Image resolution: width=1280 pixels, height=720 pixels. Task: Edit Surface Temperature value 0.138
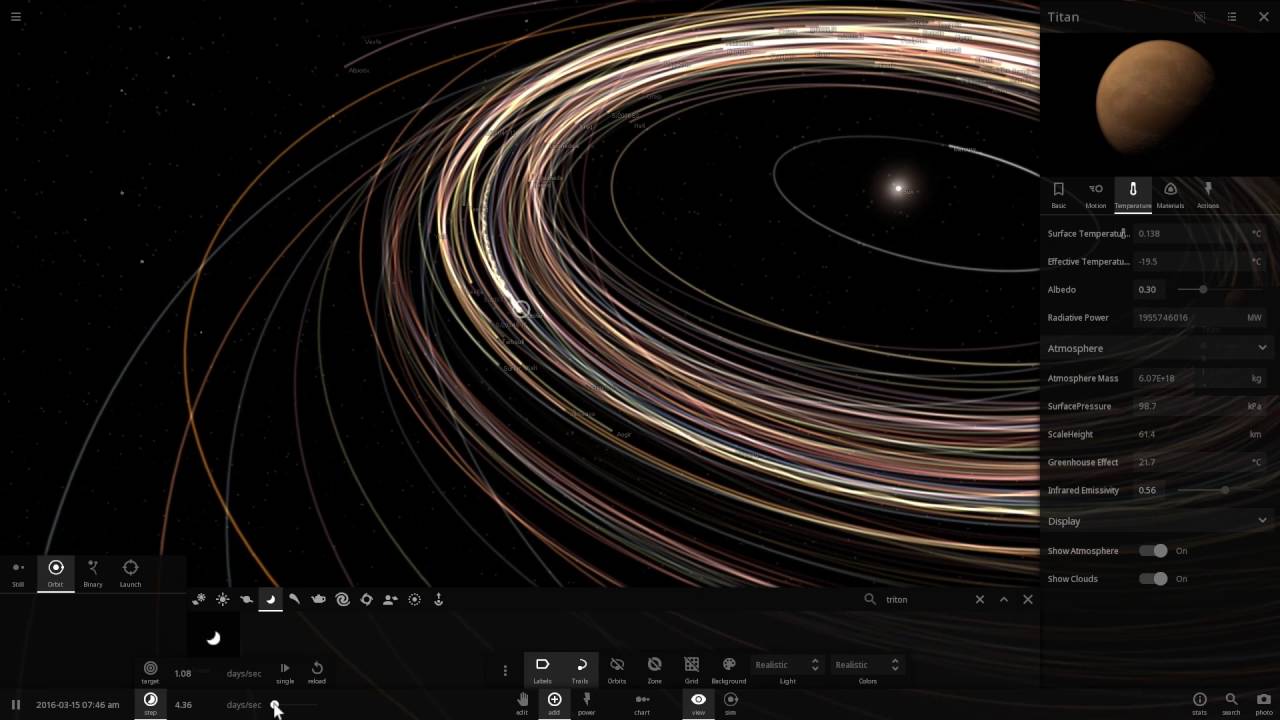point(1190,233)
